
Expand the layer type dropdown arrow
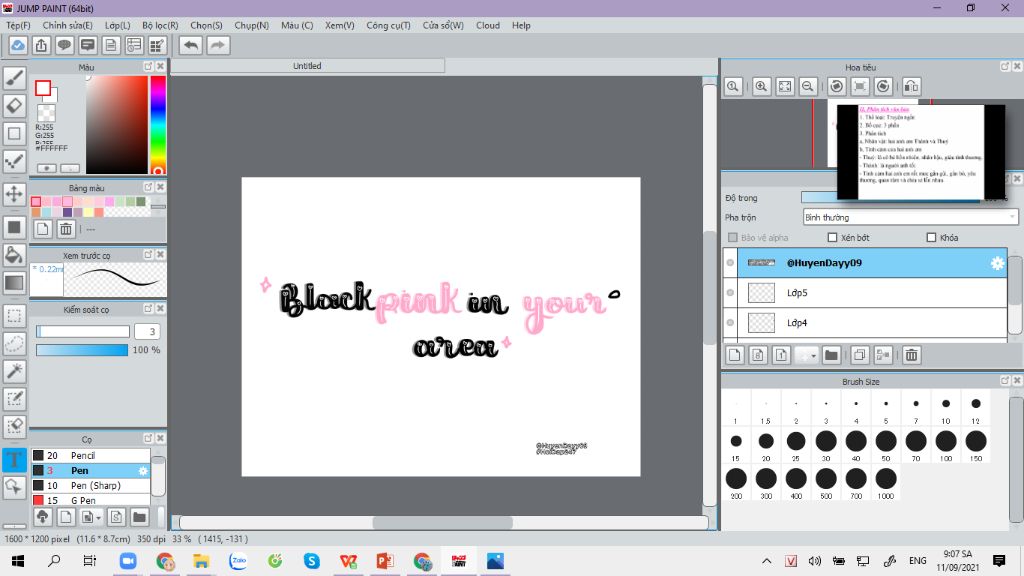point(814,355)
